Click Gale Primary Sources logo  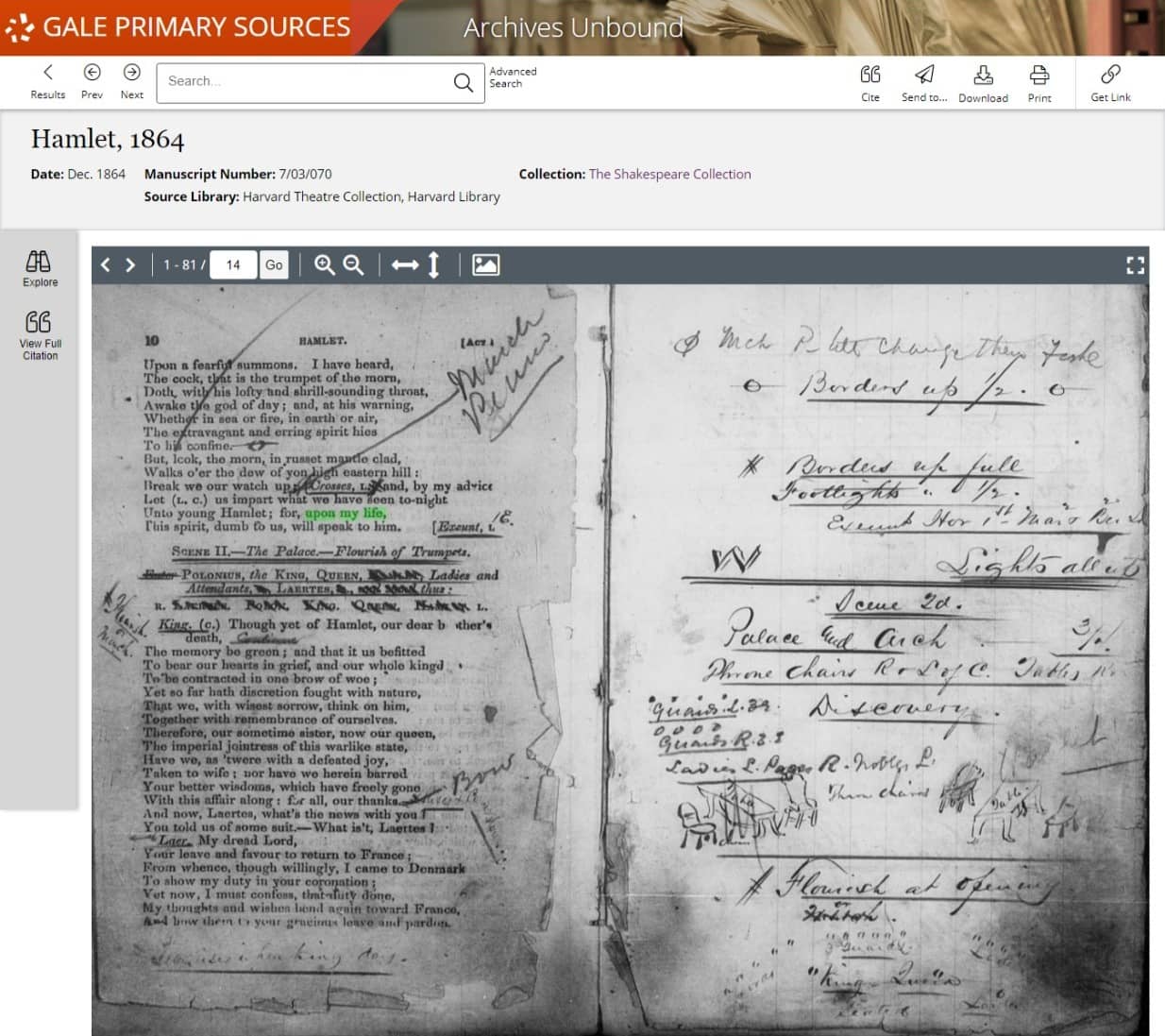click(x=177, y=27)
